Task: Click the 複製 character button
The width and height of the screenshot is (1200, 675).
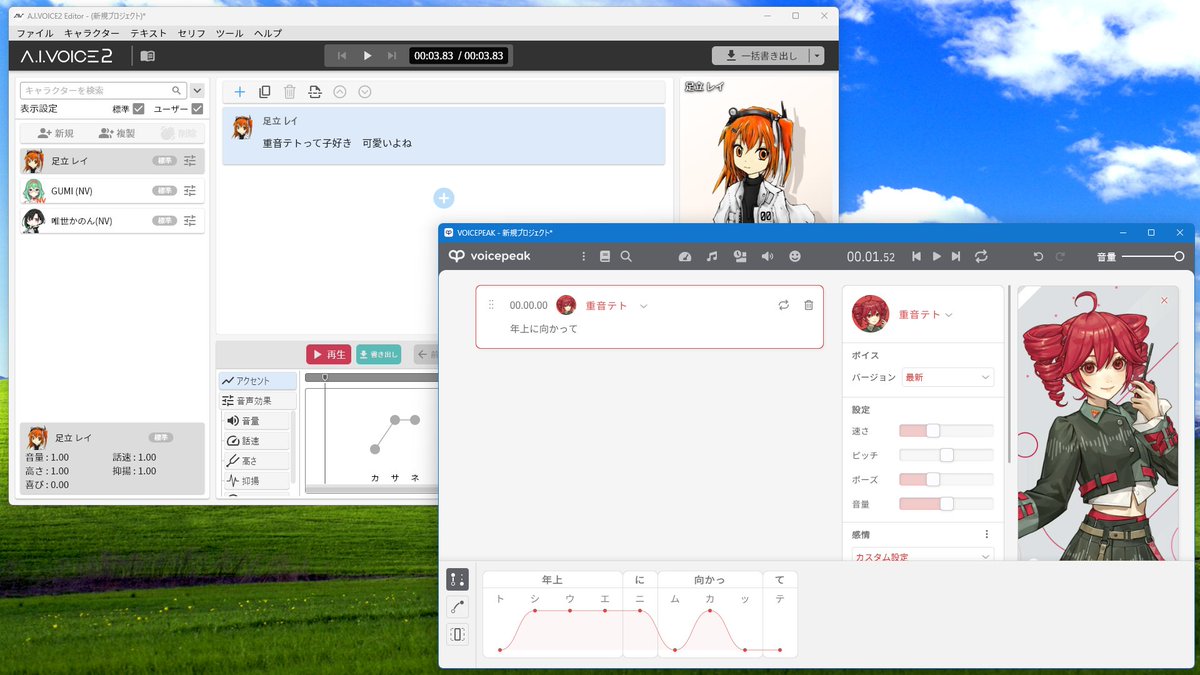Action: pyautogui.click(x=117, y=133)
